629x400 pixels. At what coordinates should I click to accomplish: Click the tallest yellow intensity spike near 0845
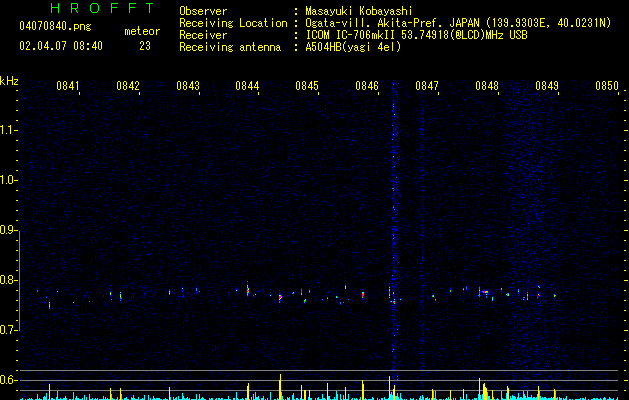[280, 387]
